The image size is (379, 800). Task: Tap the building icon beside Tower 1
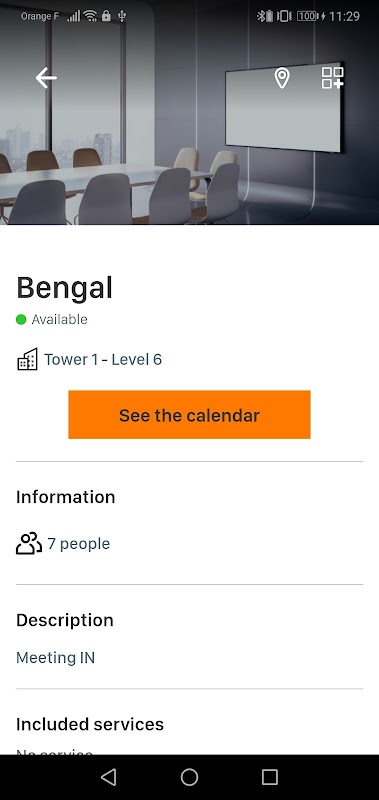click(28, 359)
